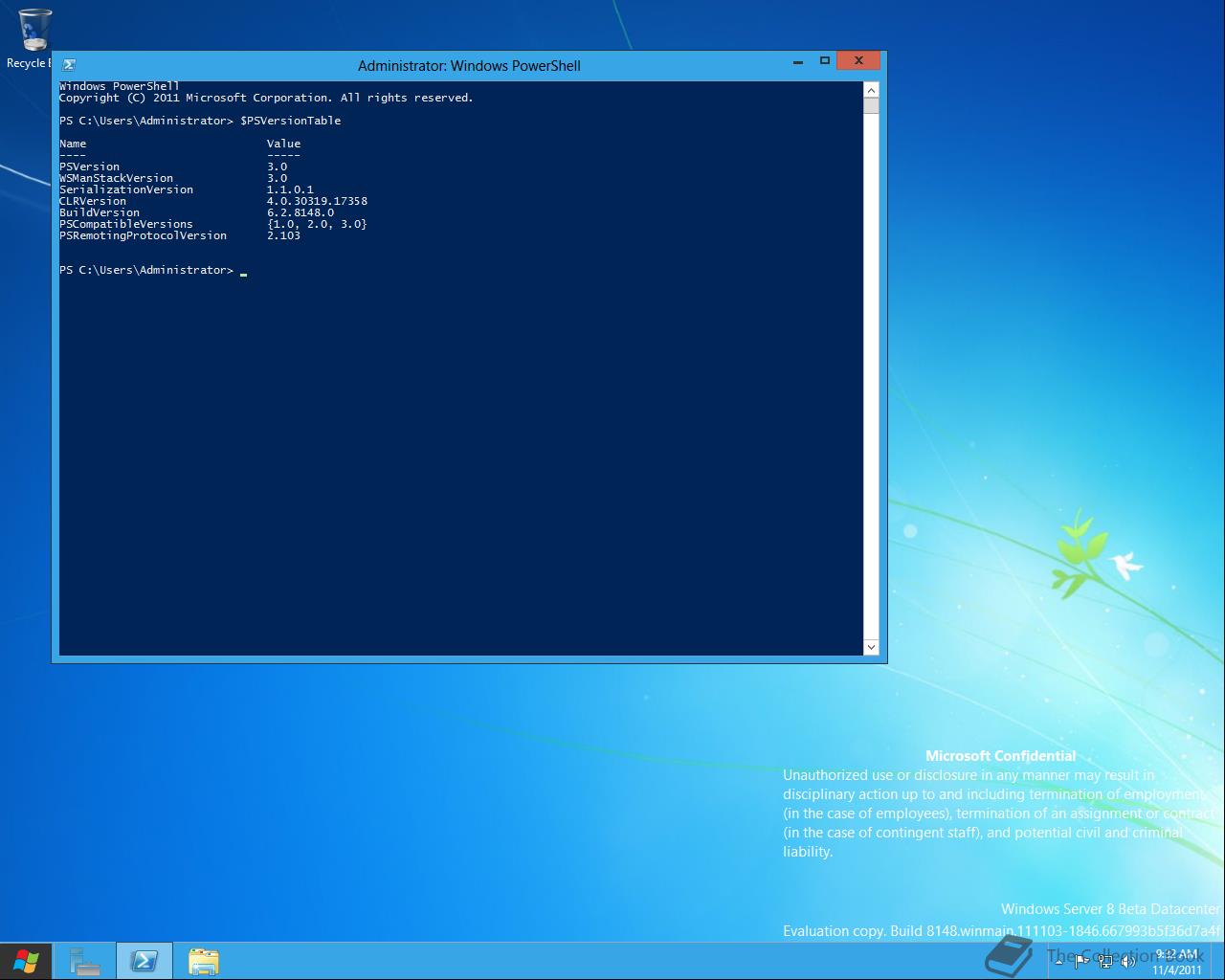Click the value 1.1.0.1
The width and height of the screenshot is (1225, 980).
tap(290, 189)
